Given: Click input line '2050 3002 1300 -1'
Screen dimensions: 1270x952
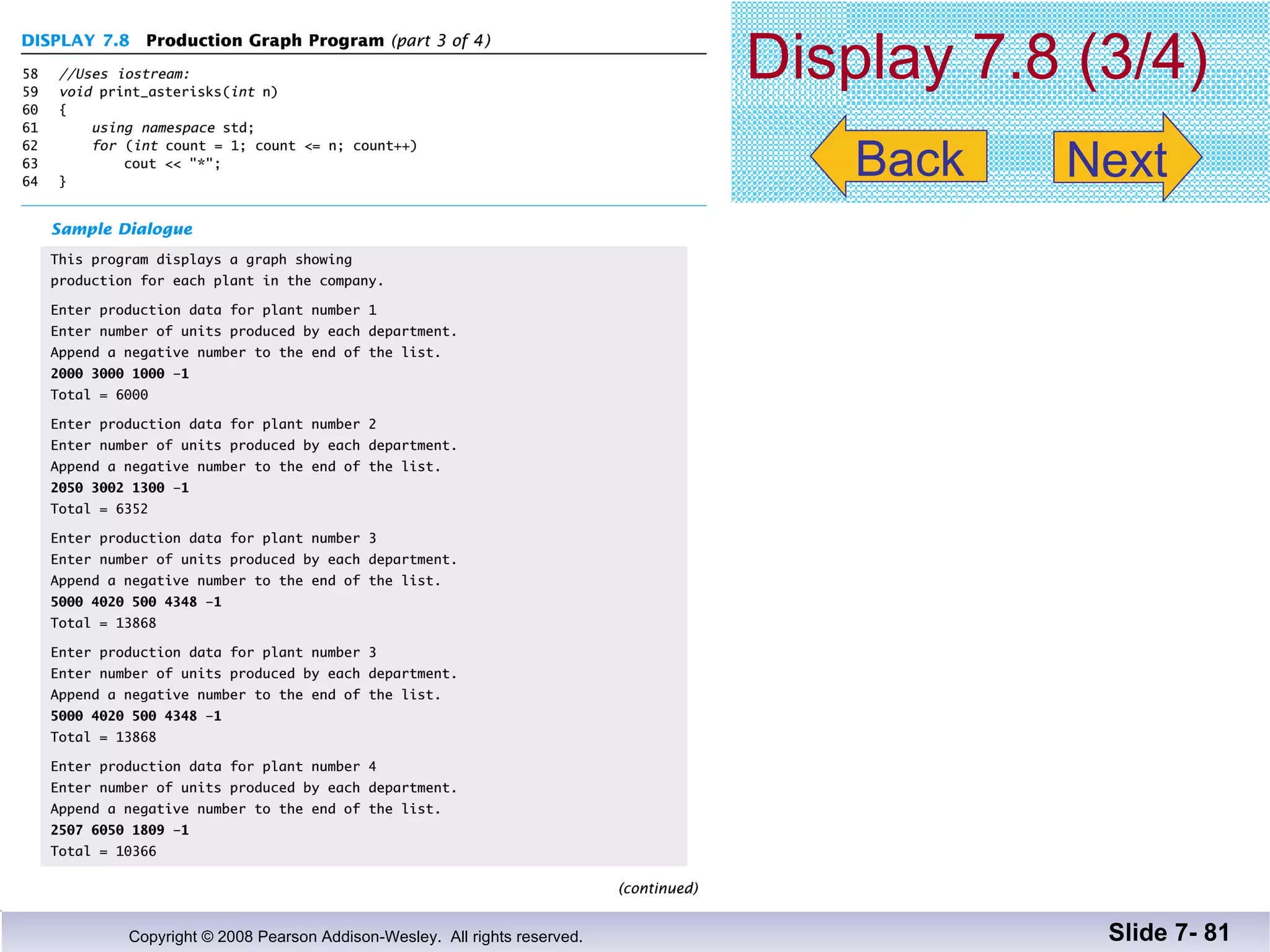Looking at the screenshot, I should click(x=120, y=488).
